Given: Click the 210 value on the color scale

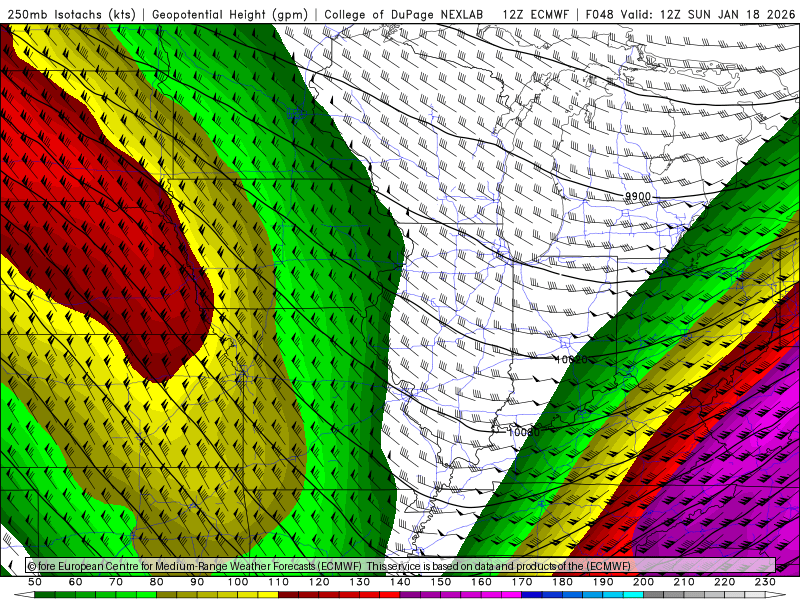Looking at the screenshot, I should [x=684, y=582].
